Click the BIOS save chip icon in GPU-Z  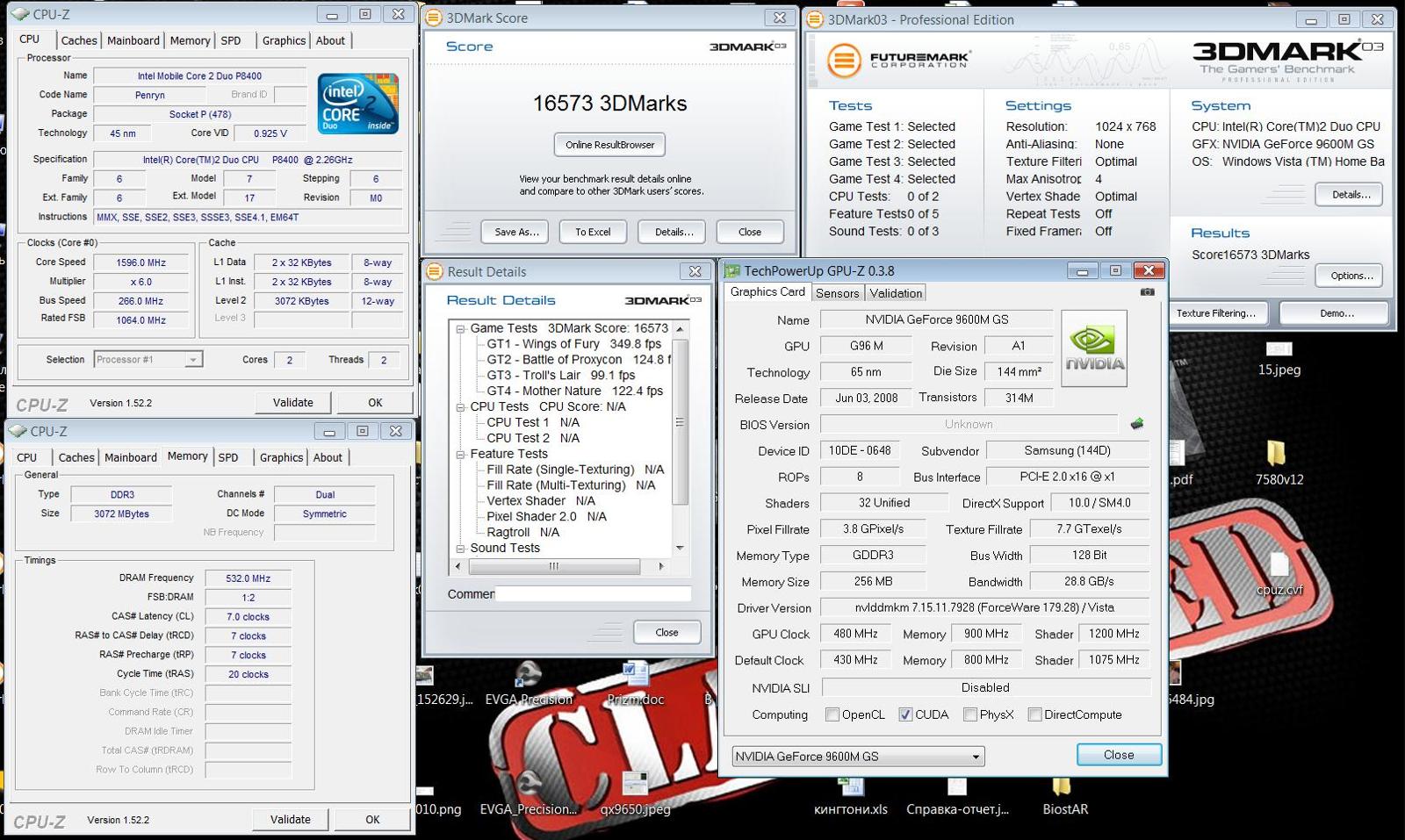1136,424
